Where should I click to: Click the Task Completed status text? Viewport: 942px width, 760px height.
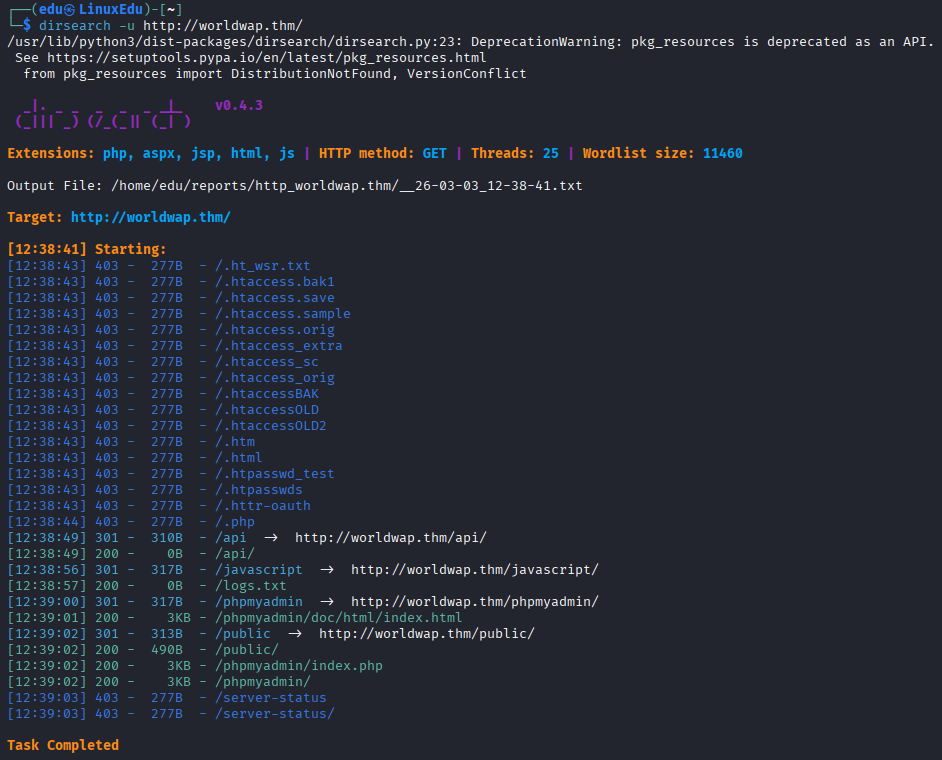(63, 745)
